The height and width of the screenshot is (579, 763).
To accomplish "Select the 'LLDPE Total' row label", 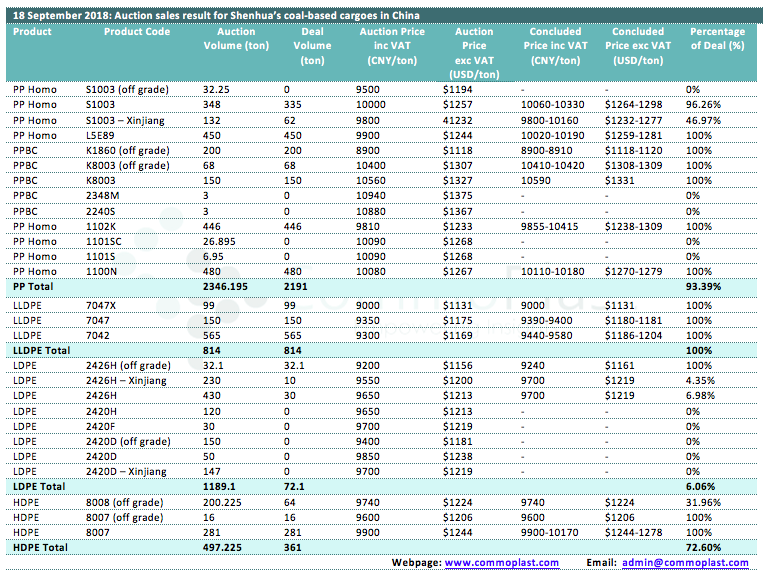I will tap(41, 351).
